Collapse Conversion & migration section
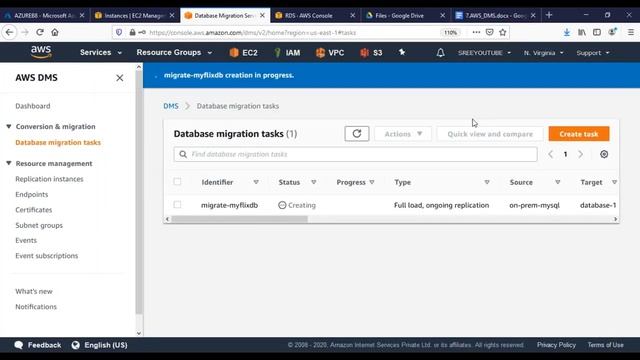The height and width of the screenshot is (360, 640). tap(9, 127)
